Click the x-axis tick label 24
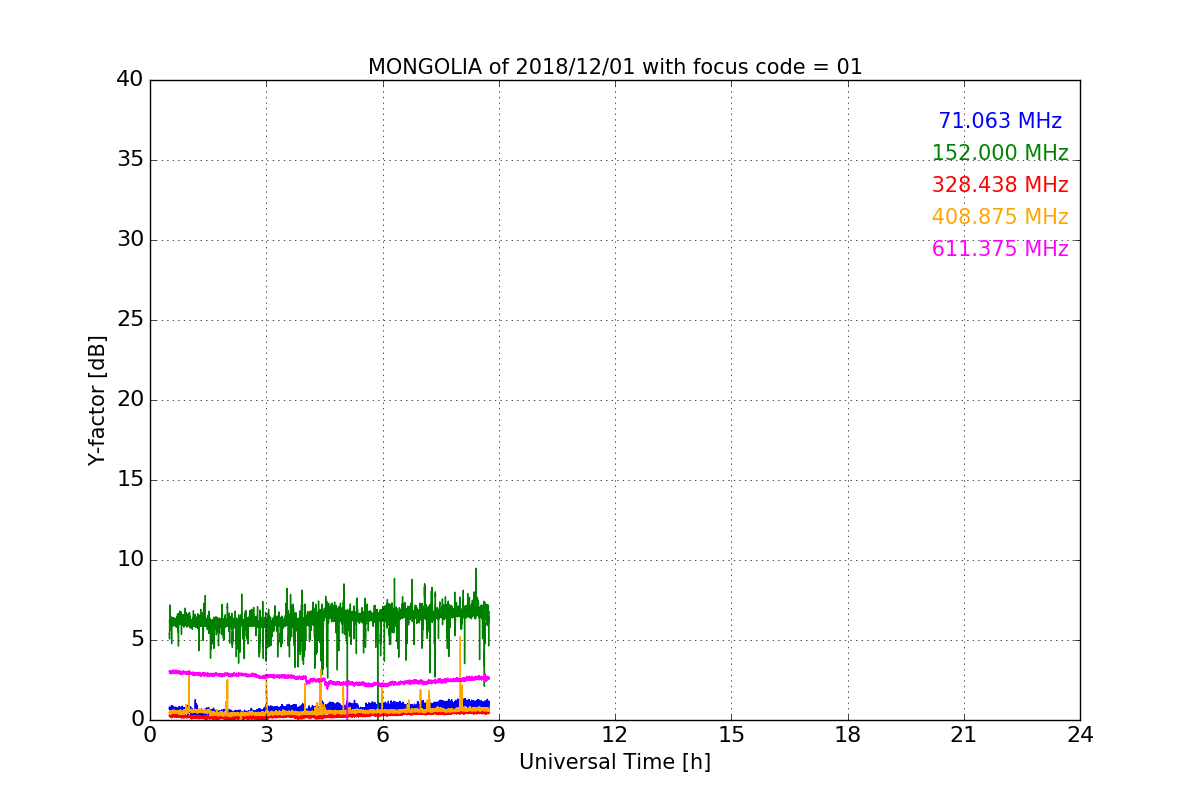Screen dimensions: 1200x800 tap(1080, 735)
